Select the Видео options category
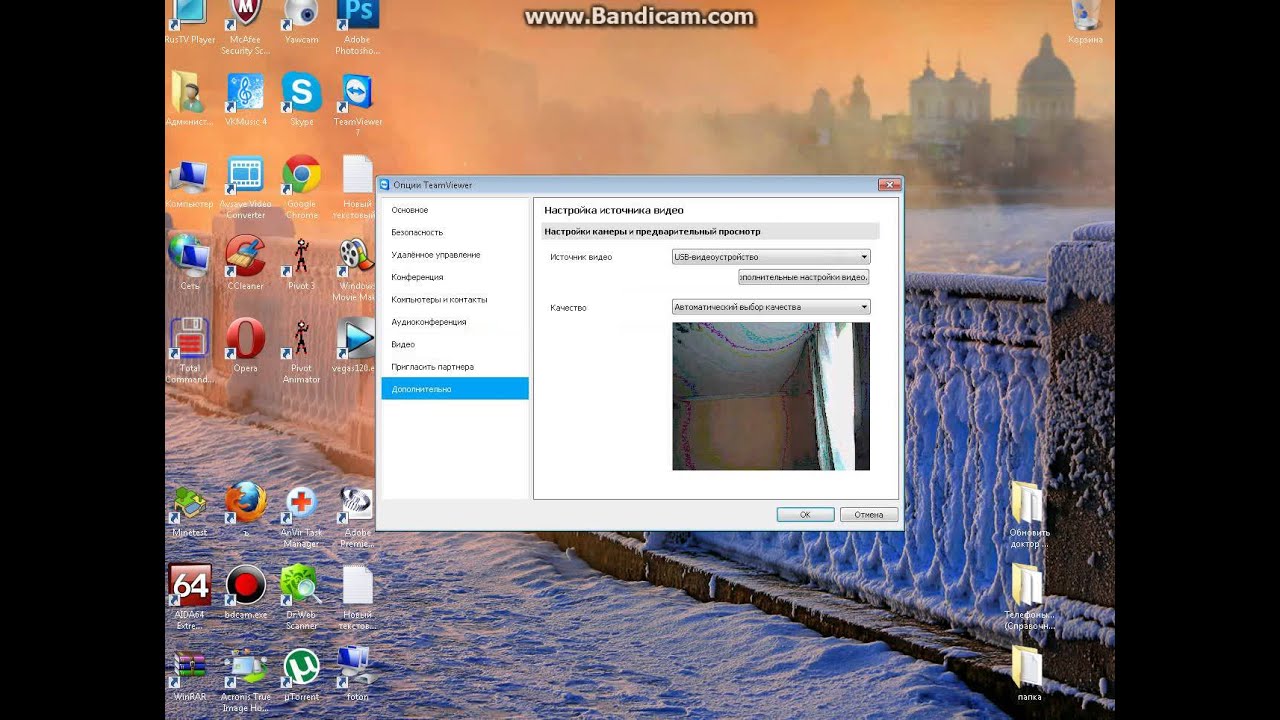1280x720 pixels. click(x=455, y=344)
